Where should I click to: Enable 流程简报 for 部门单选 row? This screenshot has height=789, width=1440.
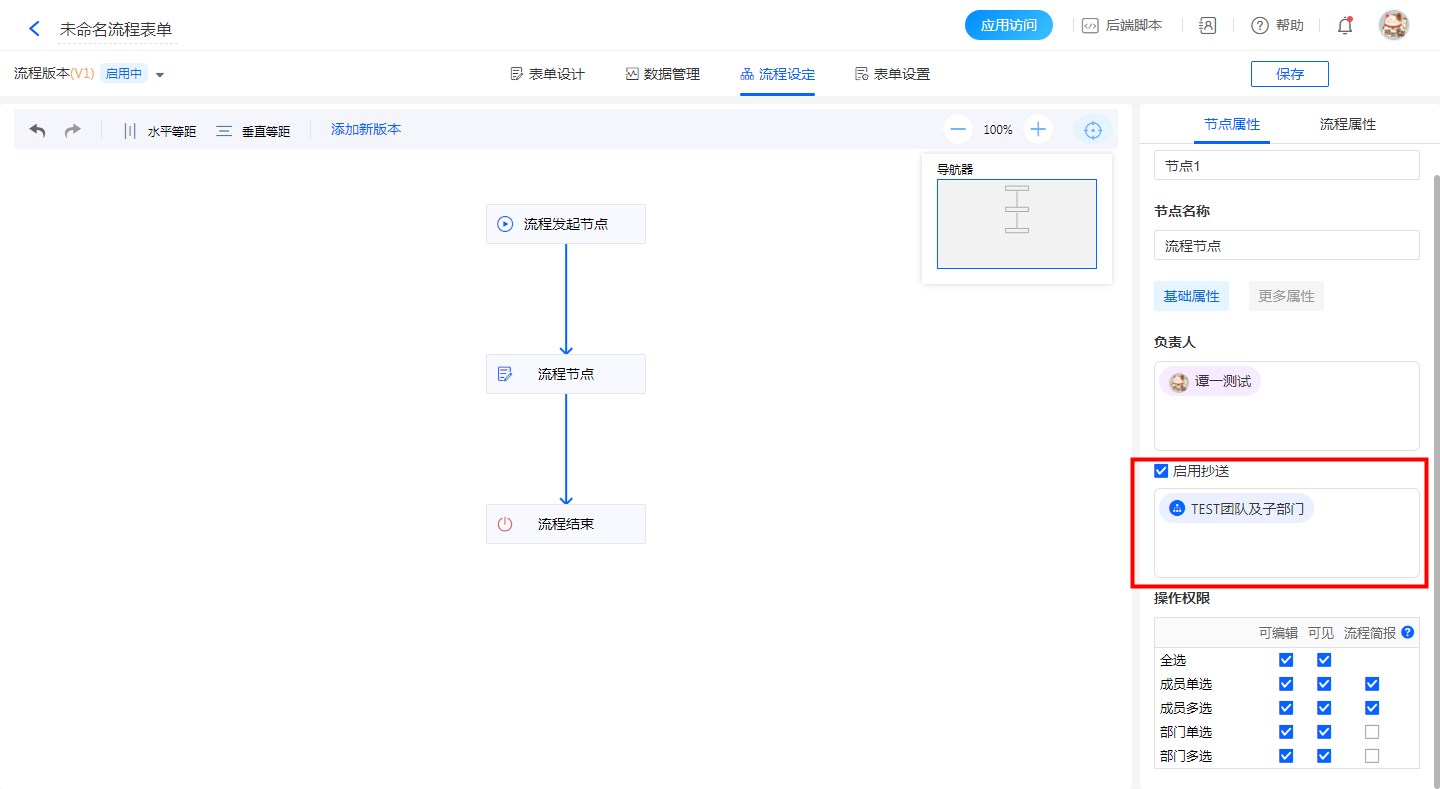1372,732
